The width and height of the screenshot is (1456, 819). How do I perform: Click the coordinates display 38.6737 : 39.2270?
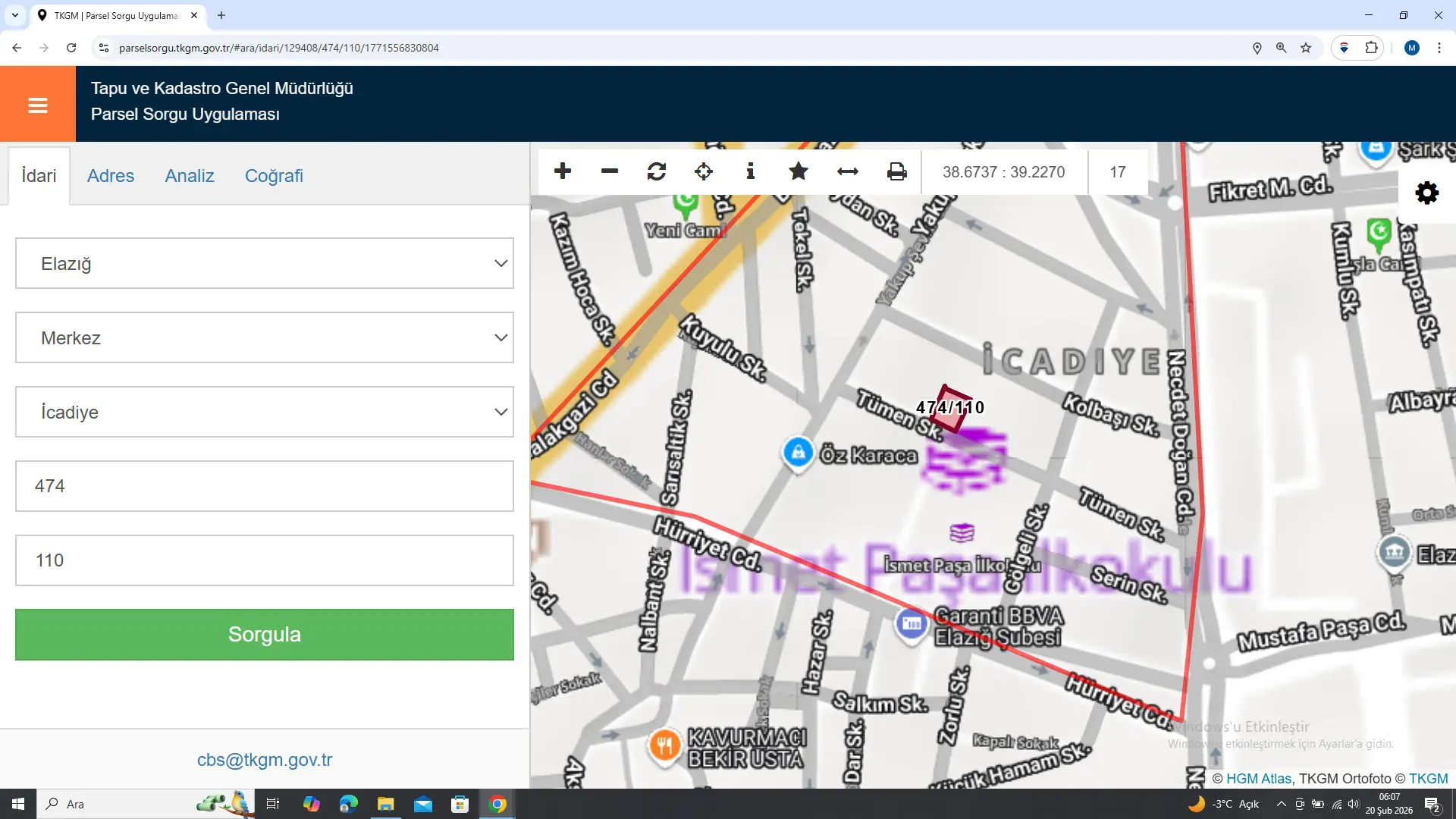[x=1003, y=172]
